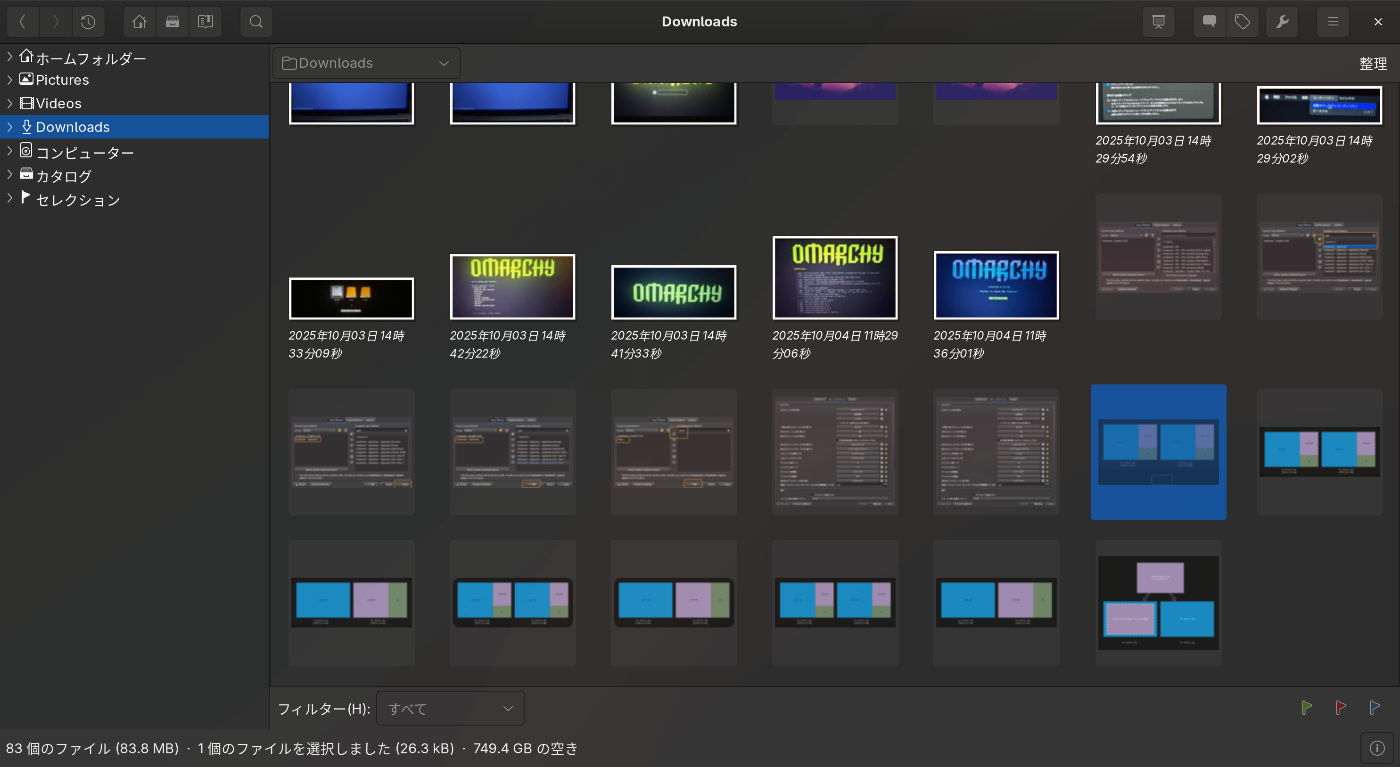Expand the コンピューター tree node
The image size is (1400, 767).
tap(10, 151)
